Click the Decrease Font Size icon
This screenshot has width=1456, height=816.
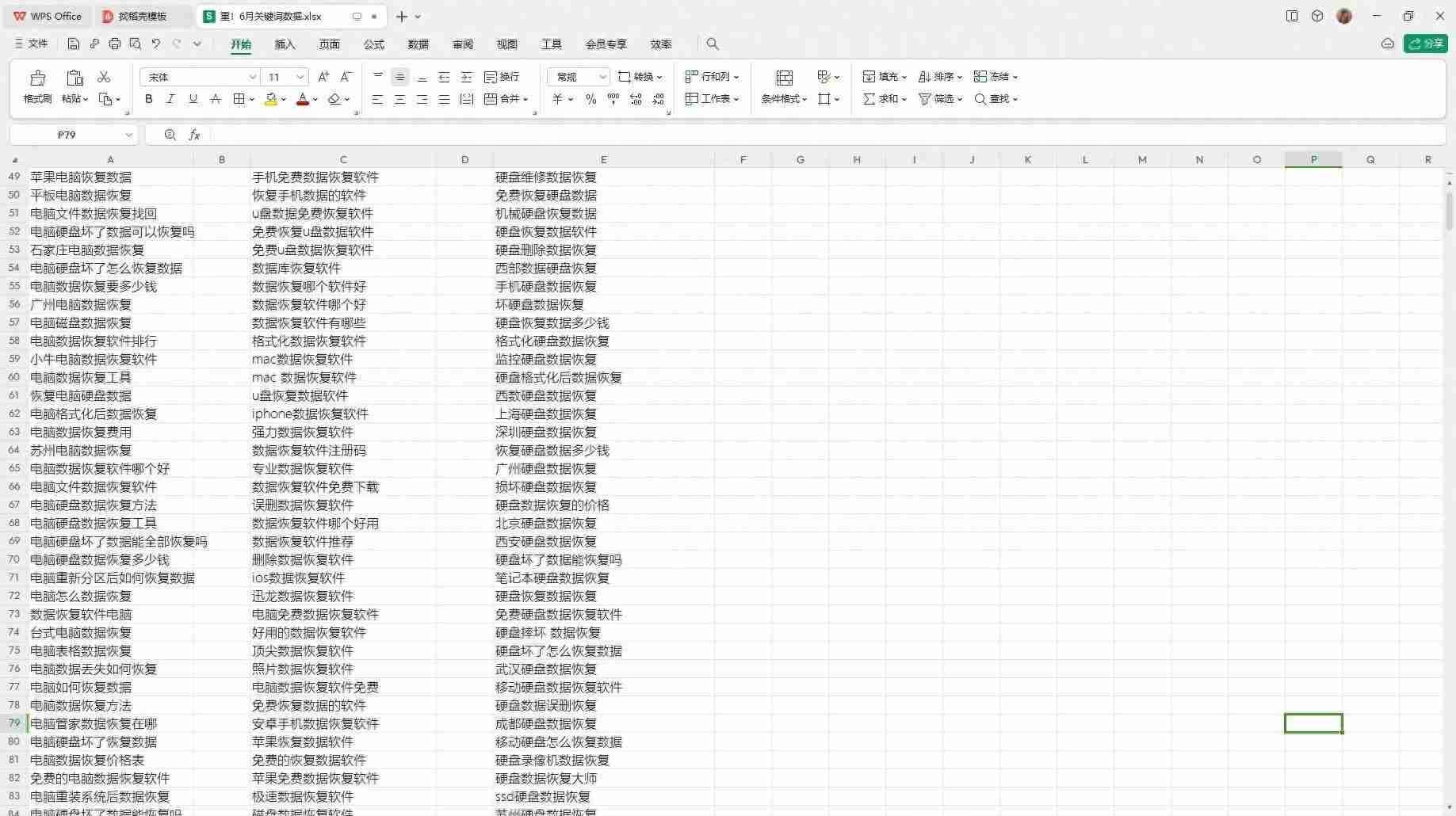coord(346,77)
